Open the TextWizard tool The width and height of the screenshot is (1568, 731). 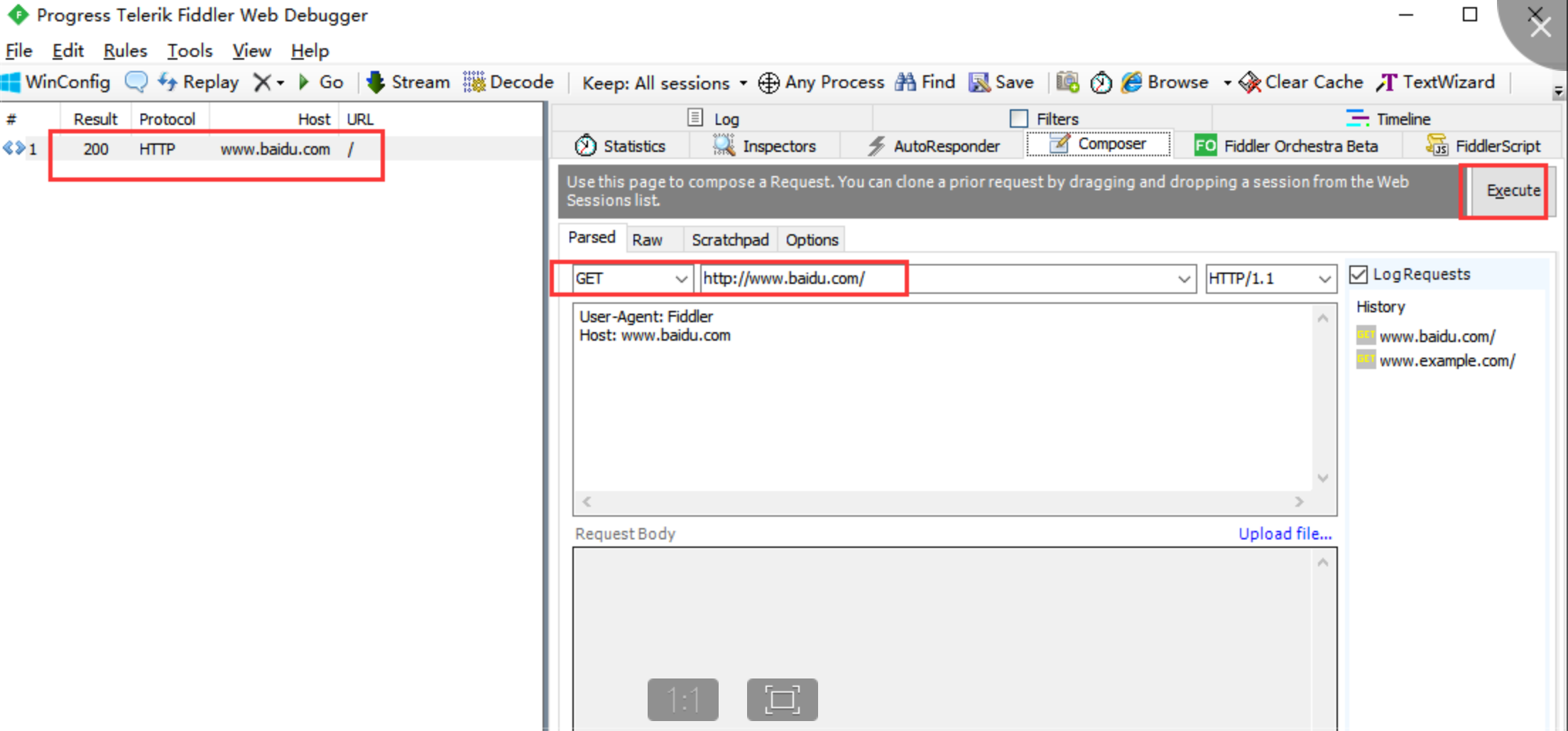coord(1435,82)
